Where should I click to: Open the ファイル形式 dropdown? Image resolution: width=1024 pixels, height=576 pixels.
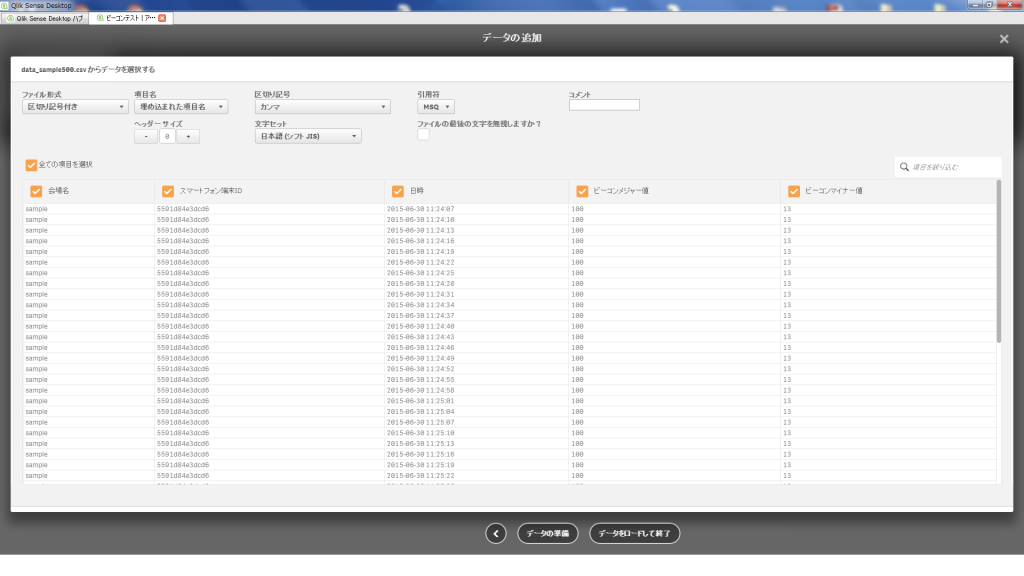coord(75,106)
